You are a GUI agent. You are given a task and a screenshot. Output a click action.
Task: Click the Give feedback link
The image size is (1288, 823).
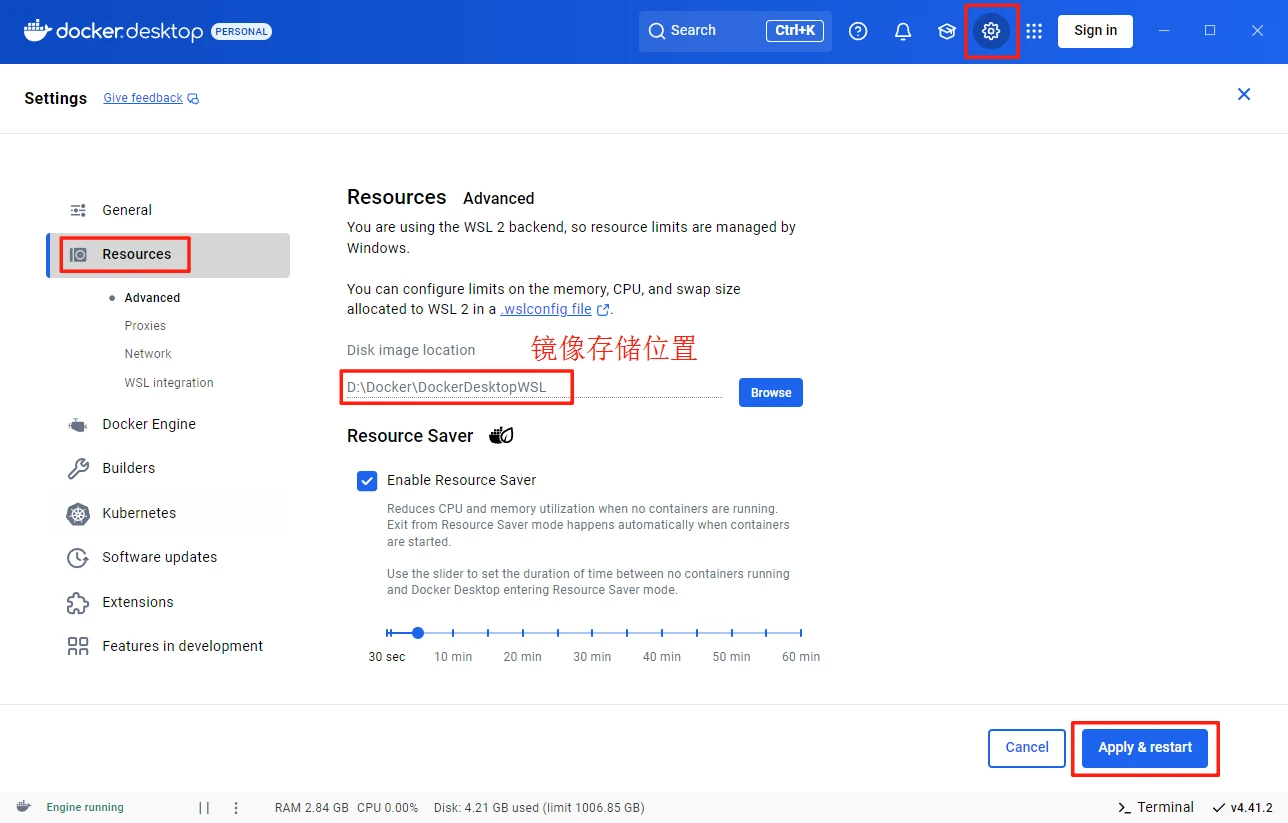(x=143, y=98)
